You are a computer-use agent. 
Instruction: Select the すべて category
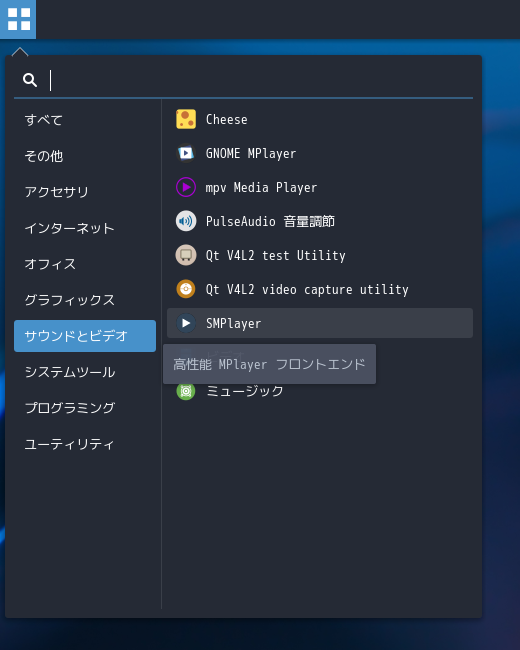[x=85, y=120]
